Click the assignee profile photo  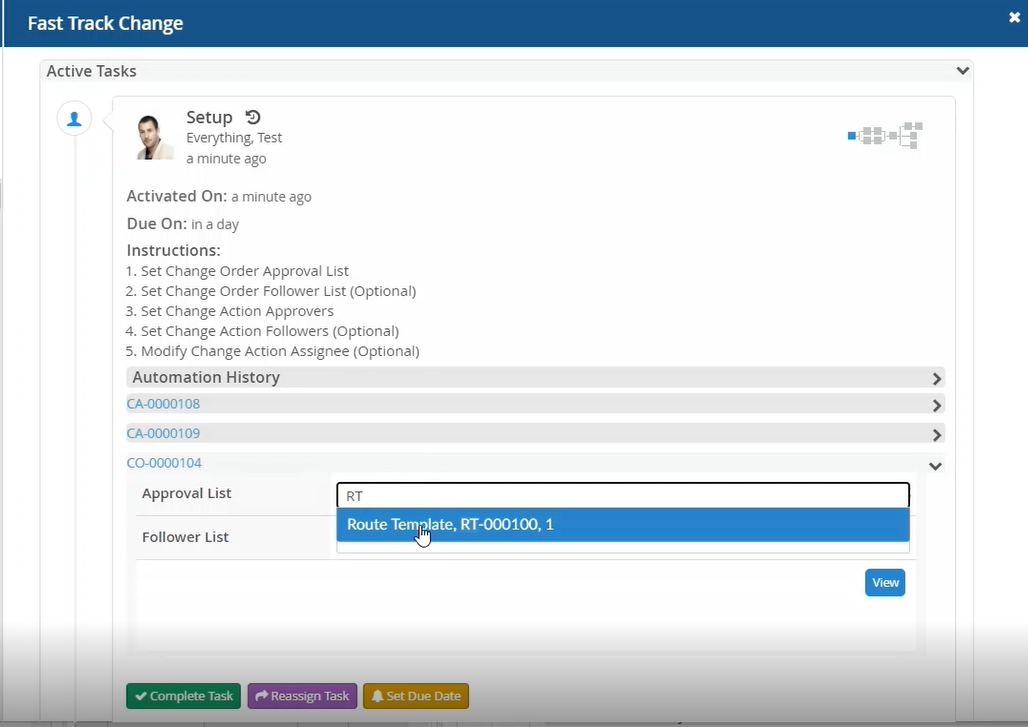155,136
